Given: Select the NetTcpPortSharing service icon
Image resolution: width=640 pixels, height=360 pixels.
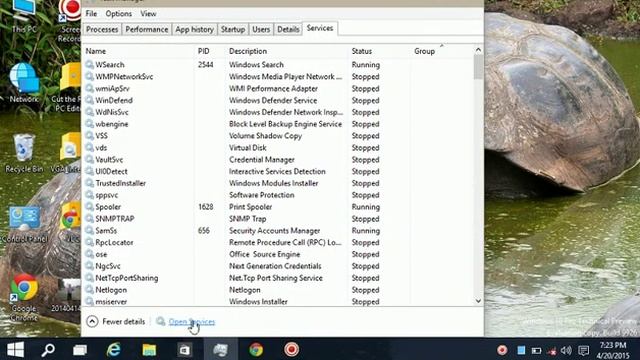Looking at the screenshot, I should click(x=89, y=278).
